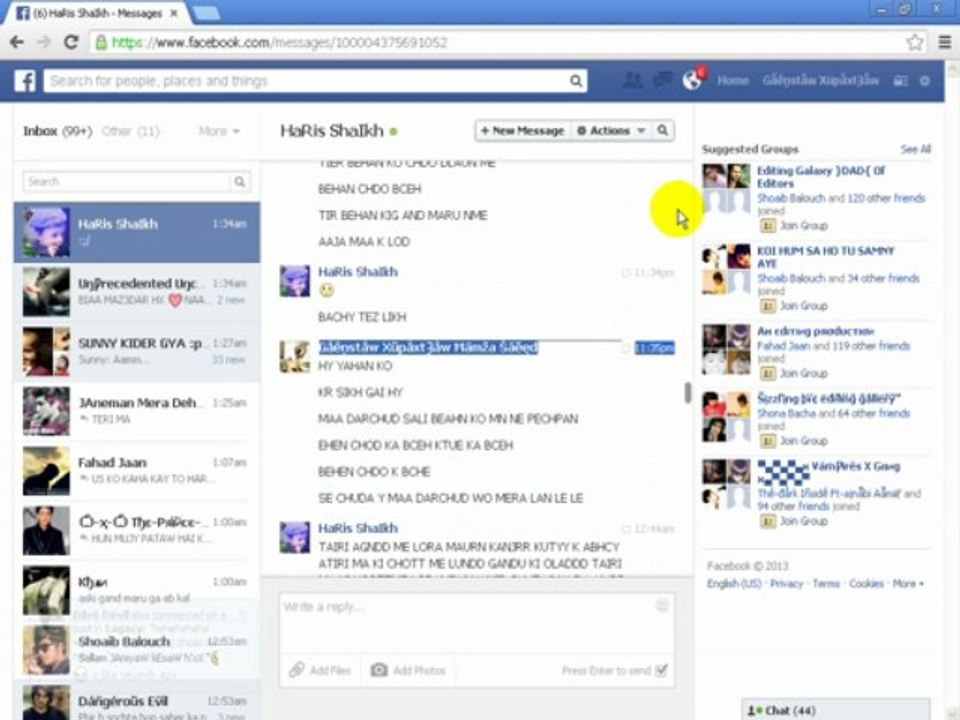Open the Chat (44) bar
The height and width of the screenshot is (720, 960).
pos(835,710)
